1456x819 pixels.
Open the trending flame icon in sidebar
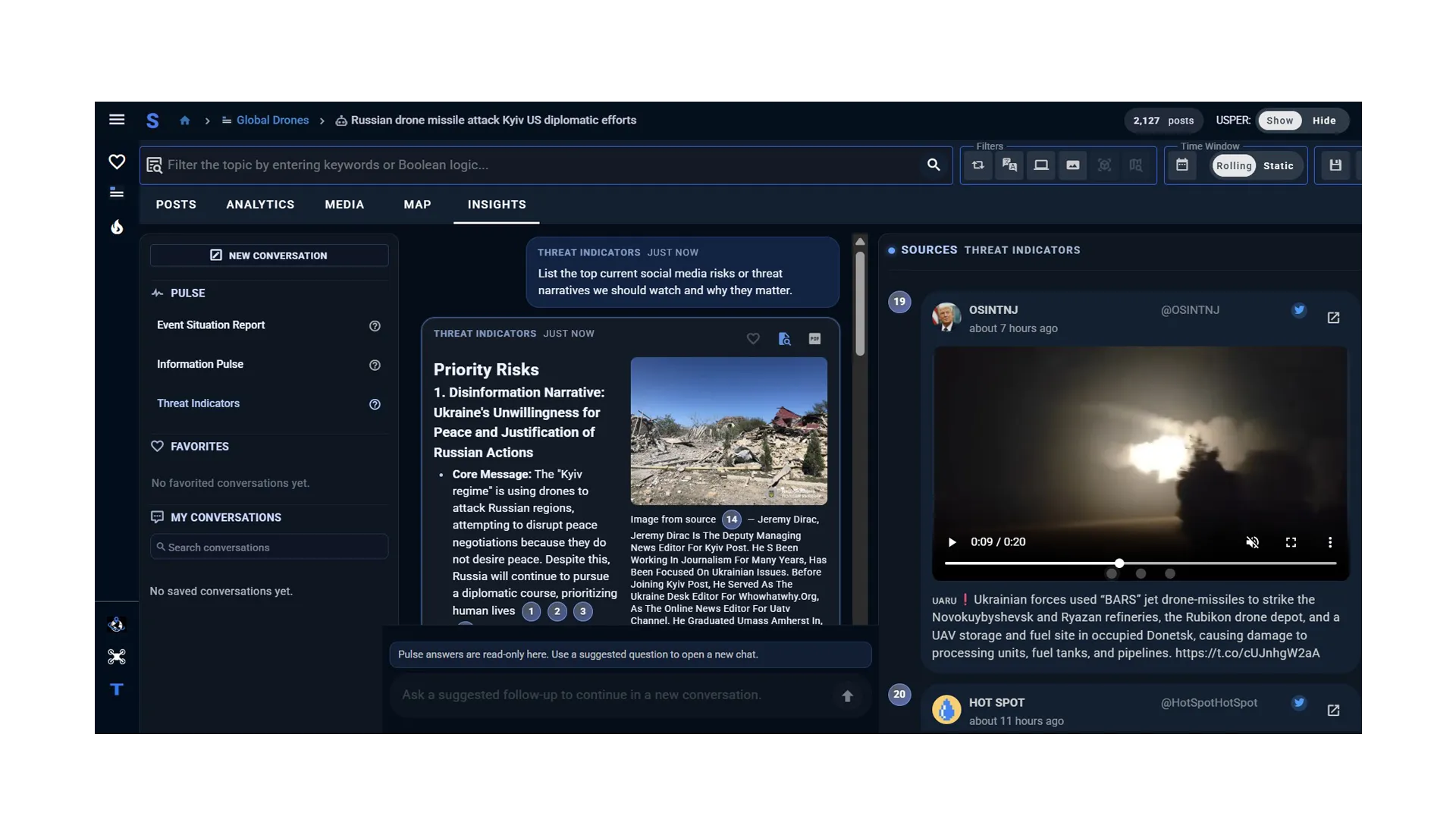click(117, 227)
